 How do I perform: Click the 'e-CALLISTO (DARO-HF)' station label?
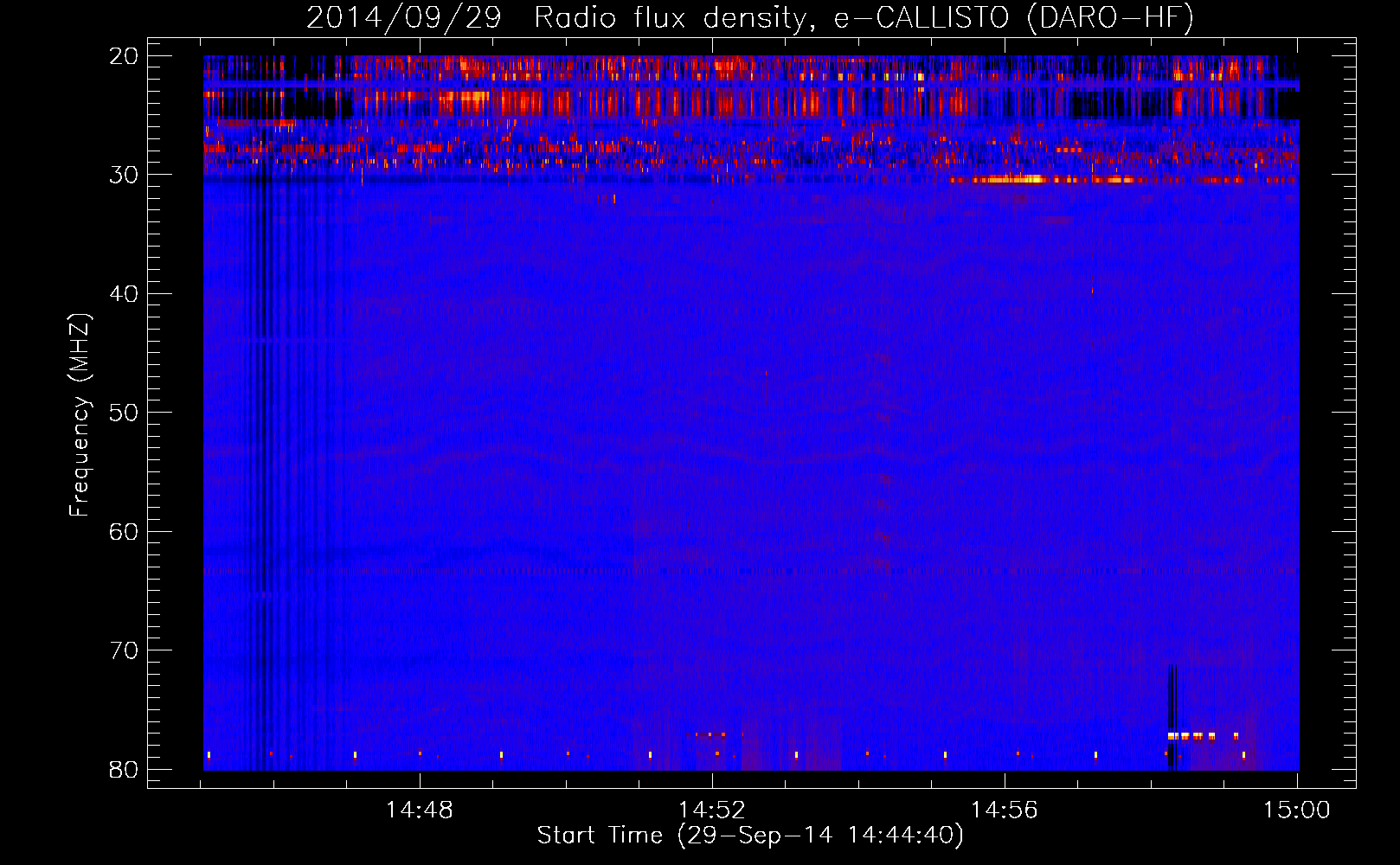1014,17
